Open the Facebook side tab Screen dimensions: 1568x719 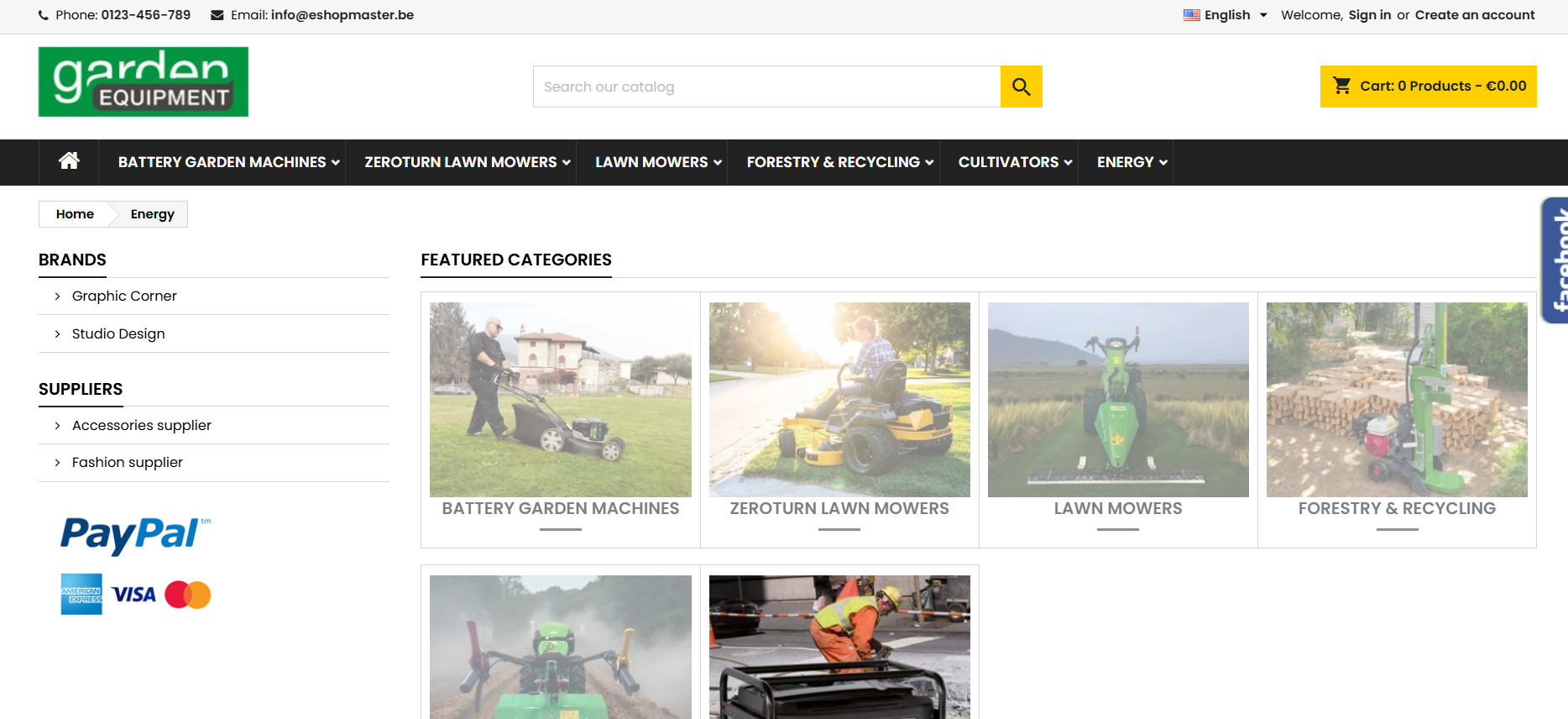(x=1555, y=260)
